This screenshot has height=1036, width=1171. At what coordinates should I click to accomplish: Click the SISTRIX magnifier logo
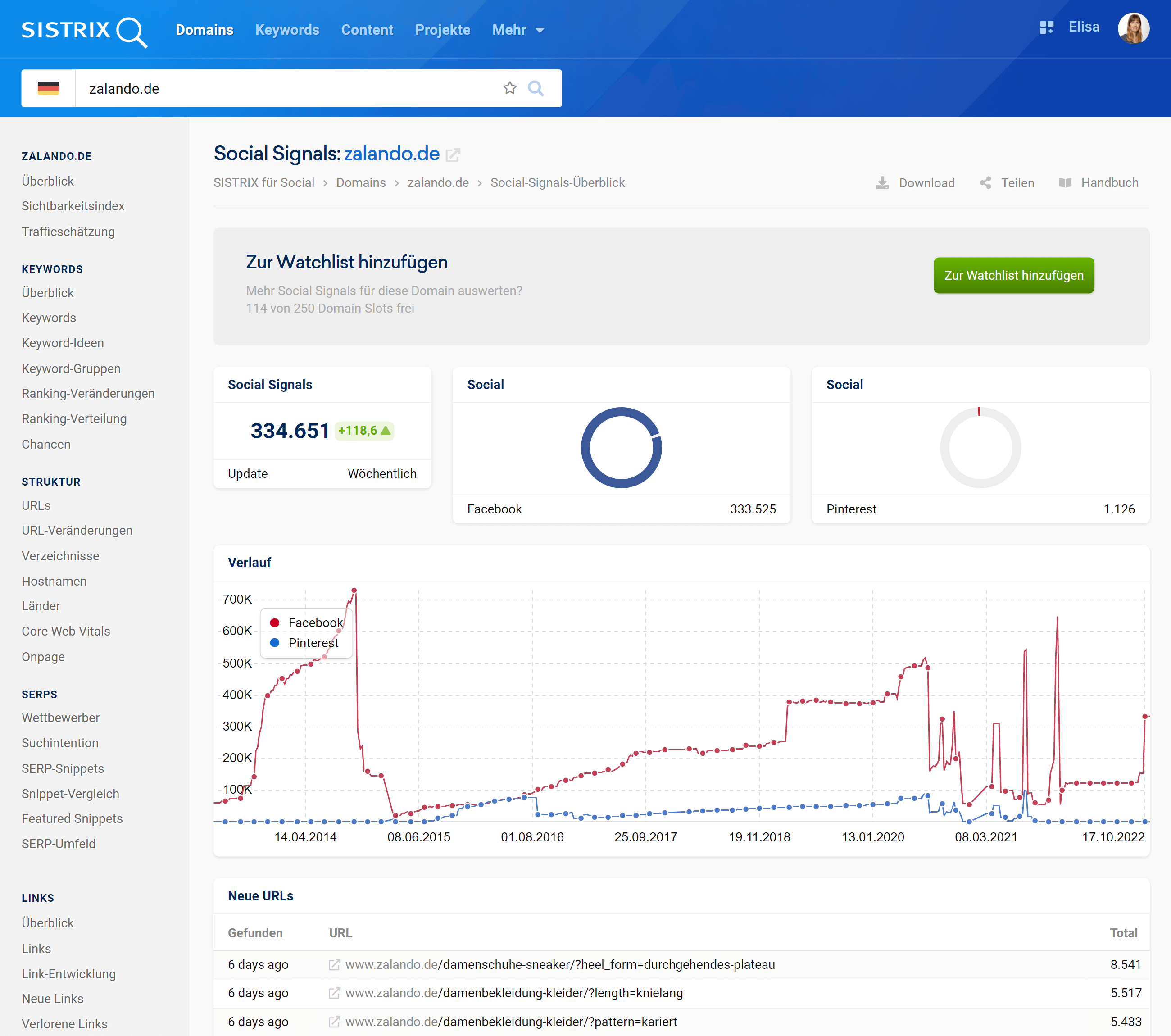click(132, 32)
